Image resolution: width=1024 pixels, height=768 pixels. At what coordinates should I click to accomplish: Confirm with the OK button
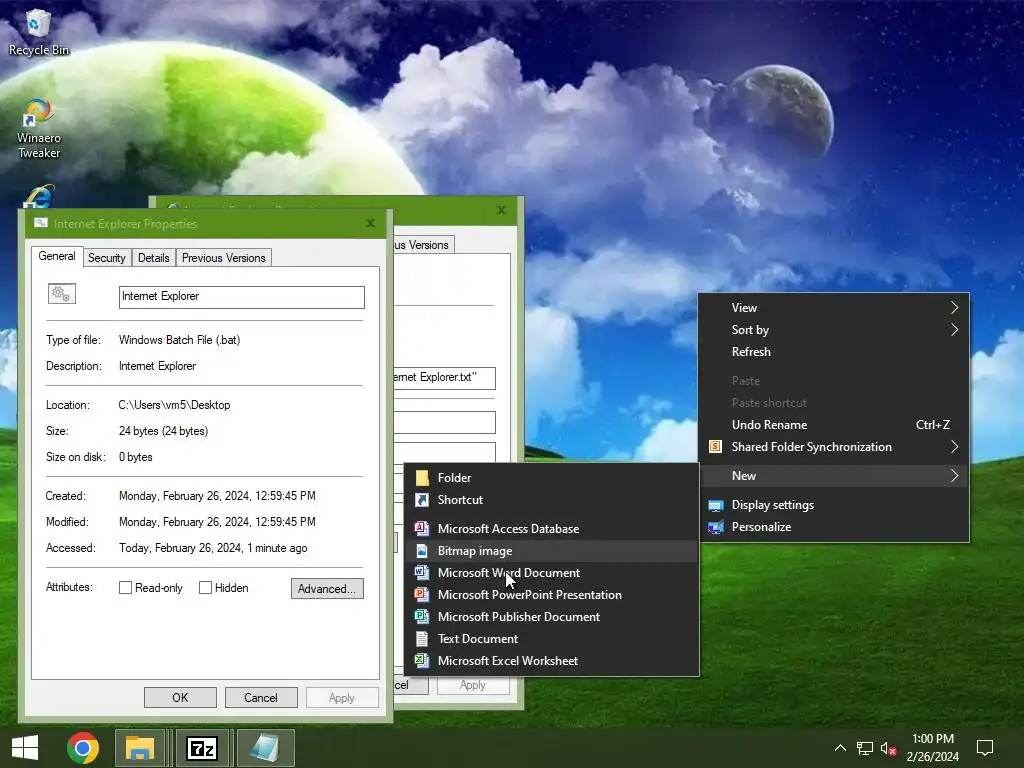pyautogui.click(x=180, y=697)
